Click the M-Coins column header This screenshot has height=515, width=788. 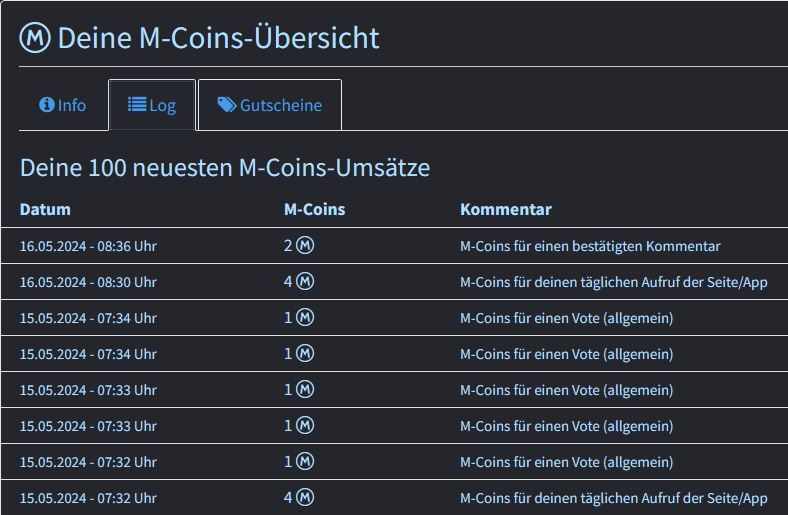(x=314, y=209)
